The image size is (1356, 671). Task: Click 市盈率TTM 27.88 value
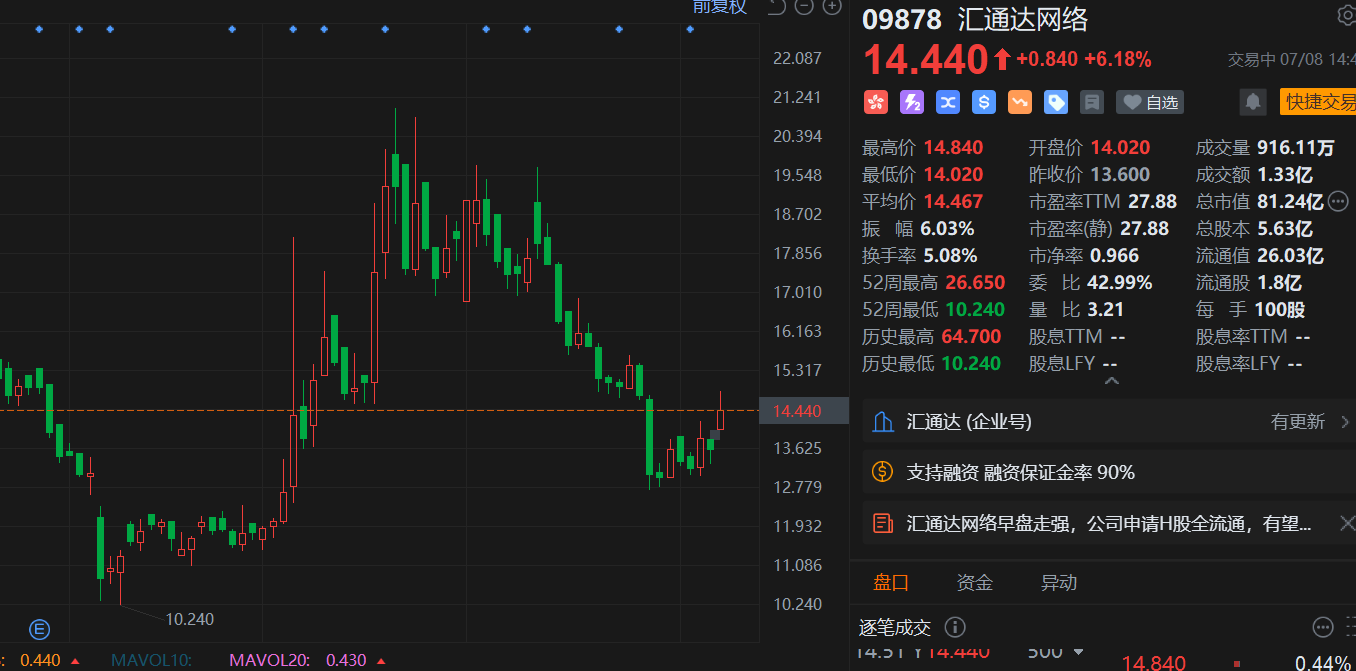pyautogui.click(x=1152, y=201)
